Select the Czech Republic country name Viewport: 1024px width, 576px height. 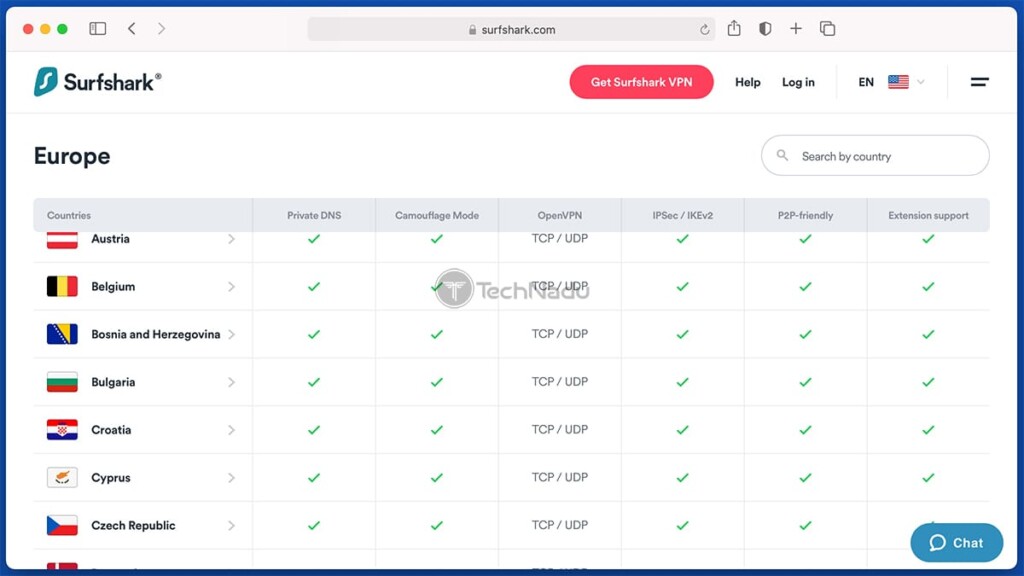[133, 526]
